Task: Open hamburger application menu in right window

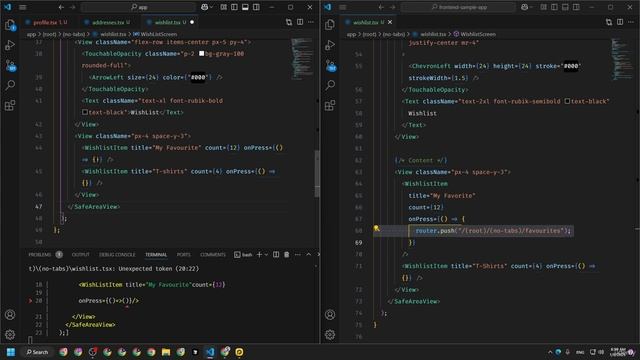Action: pyautogui.click(x=343, y=7)
